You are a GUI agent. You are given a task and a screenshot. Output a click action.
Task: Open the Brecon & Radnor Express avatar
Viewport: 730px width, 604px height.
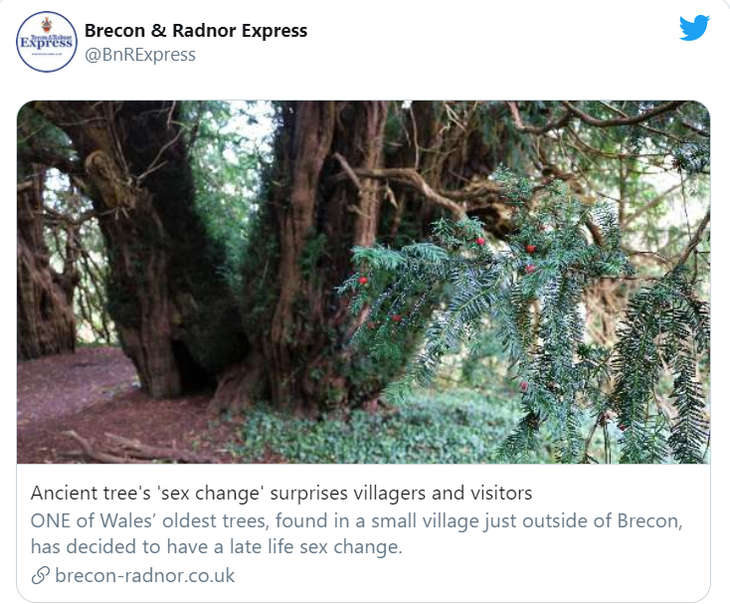(x=46, y=42)
